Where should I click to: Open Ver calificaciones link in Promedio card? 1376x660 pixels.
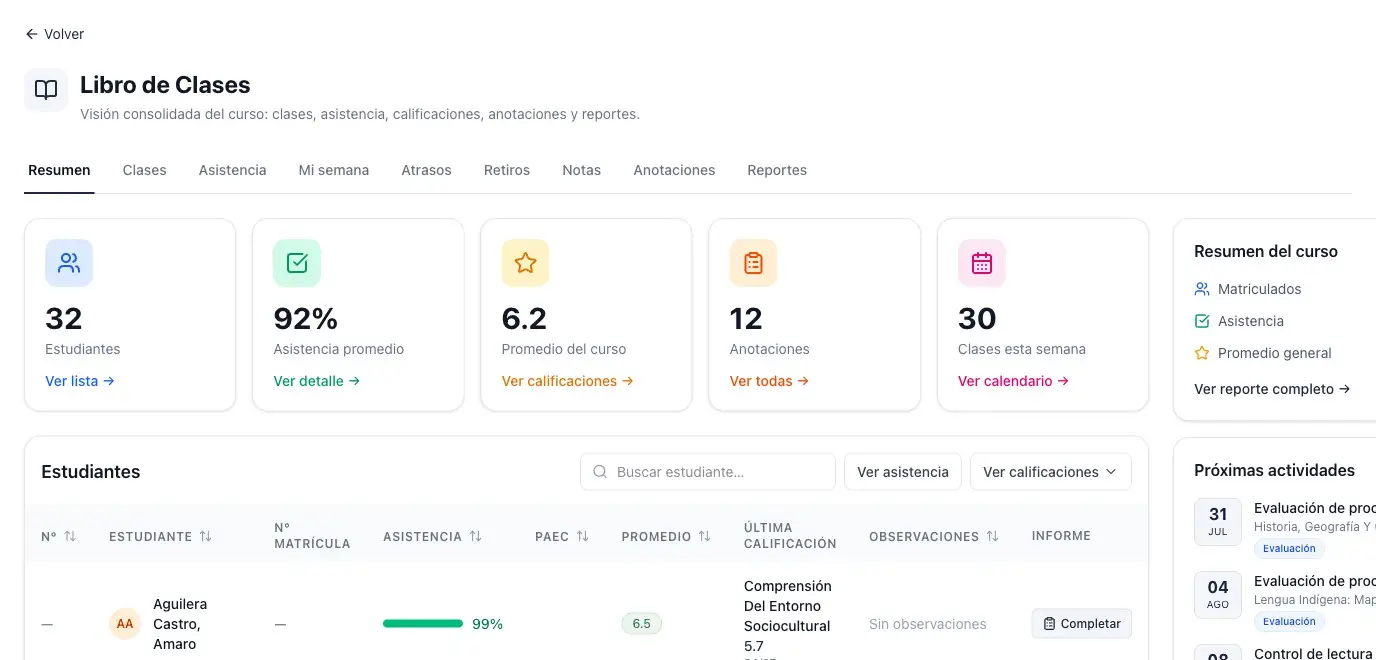point(568,381)
